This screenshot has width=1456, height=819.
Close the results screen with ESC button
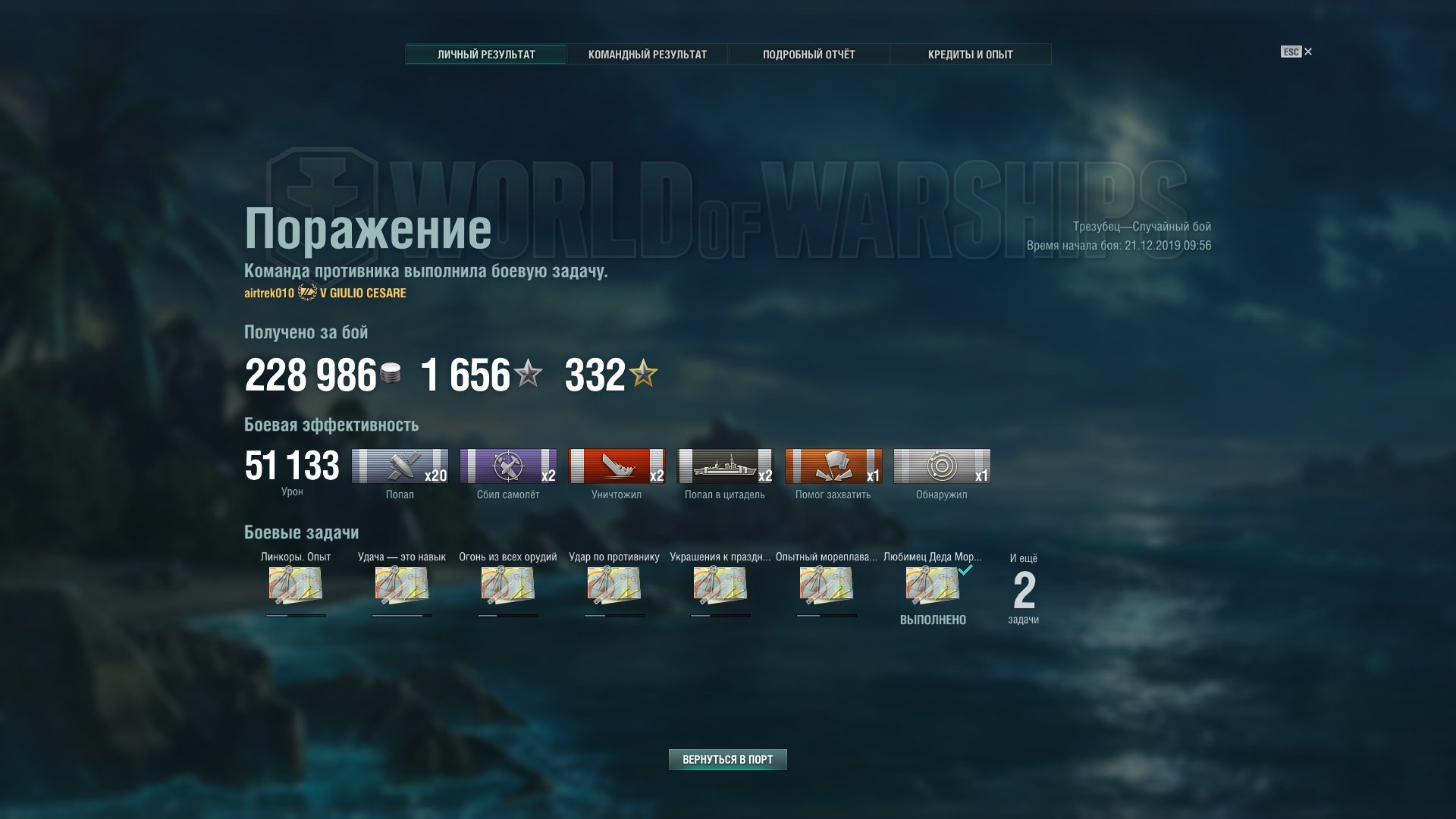pos(1297,52)
